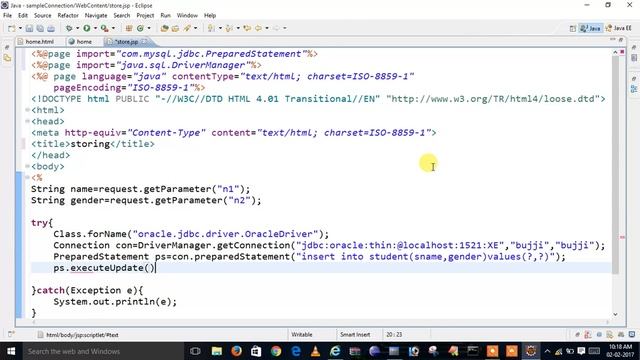Click the Chrome icon in the taskbar
Screen dimensions: 640x360
click(276, 351)
